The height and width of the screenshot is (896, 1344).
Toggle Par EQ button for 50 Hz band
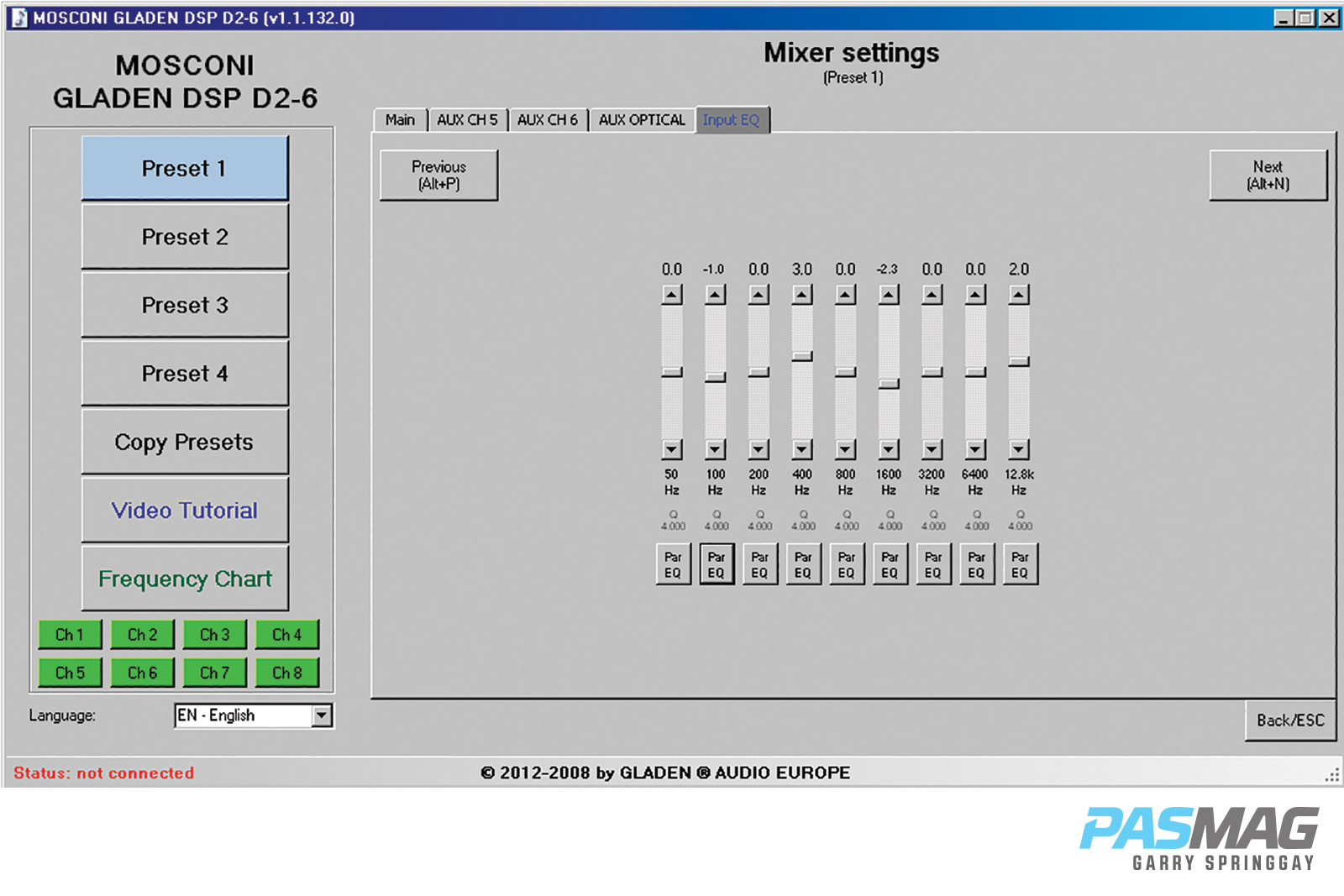(673, 564)
